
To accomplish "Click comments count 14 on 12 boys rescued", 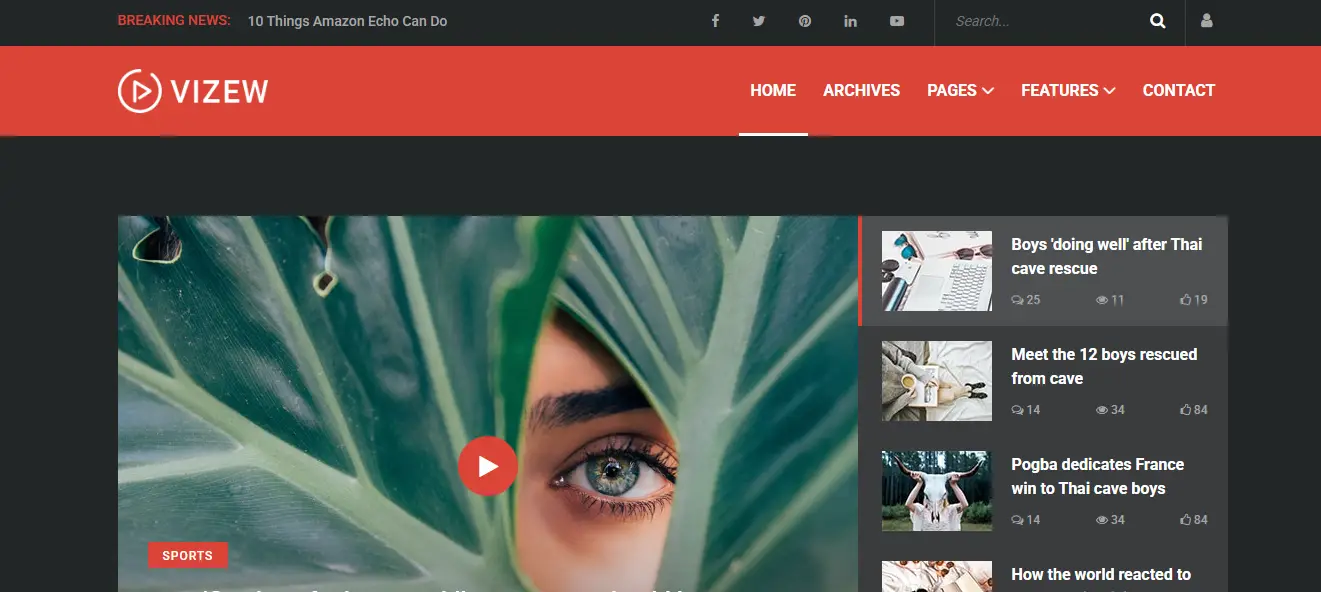I will point(1026,410).
